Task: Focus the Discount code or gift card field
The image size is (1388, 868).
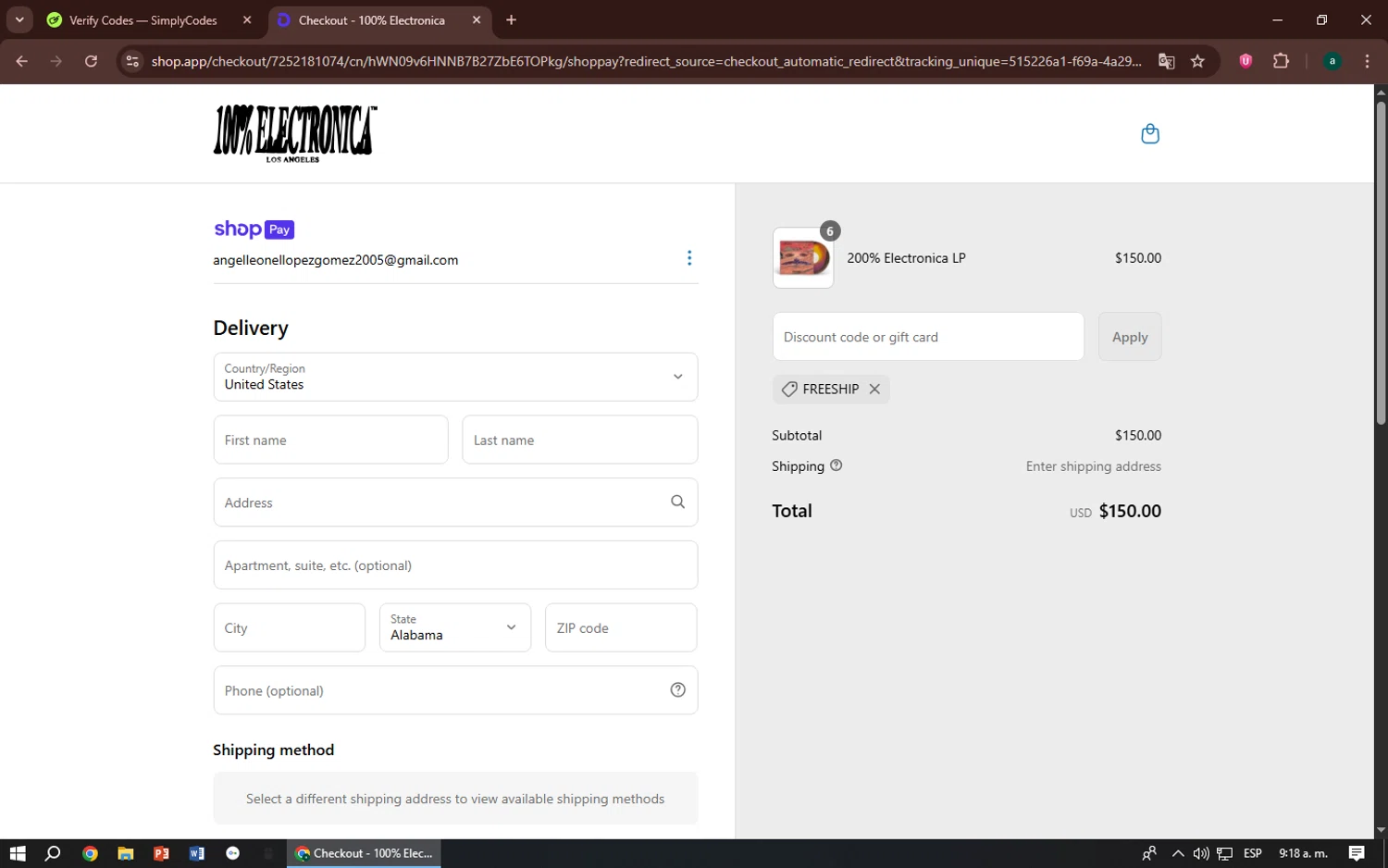Action: click(x=928, y=337)
